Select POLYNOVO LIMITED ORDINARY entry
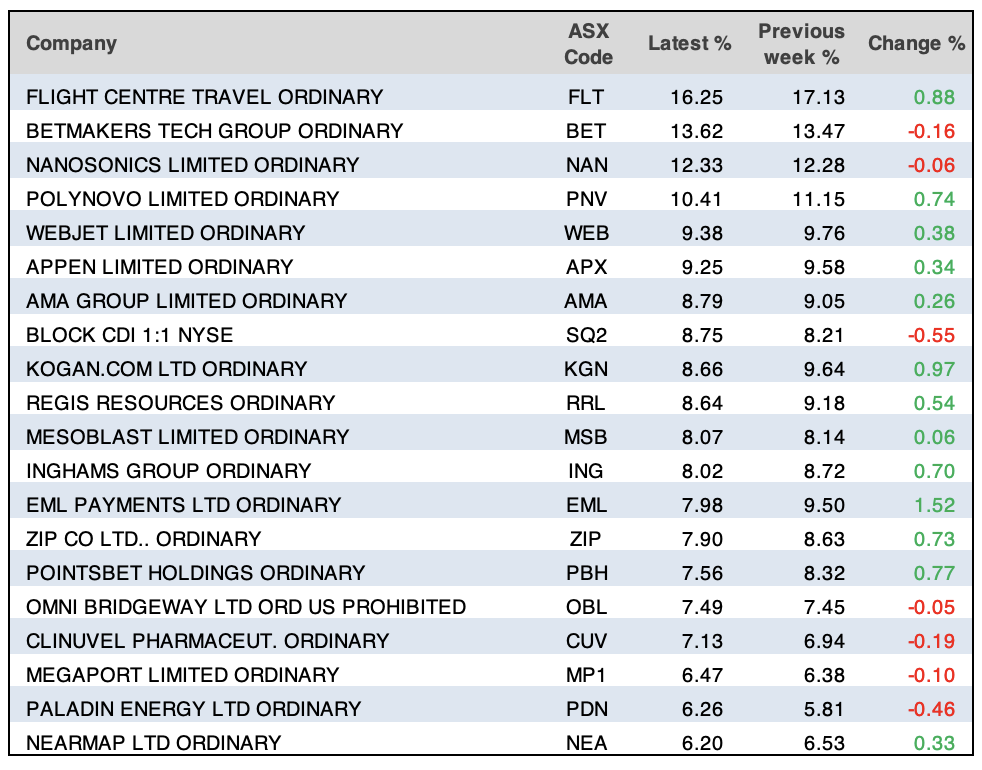 182,199
